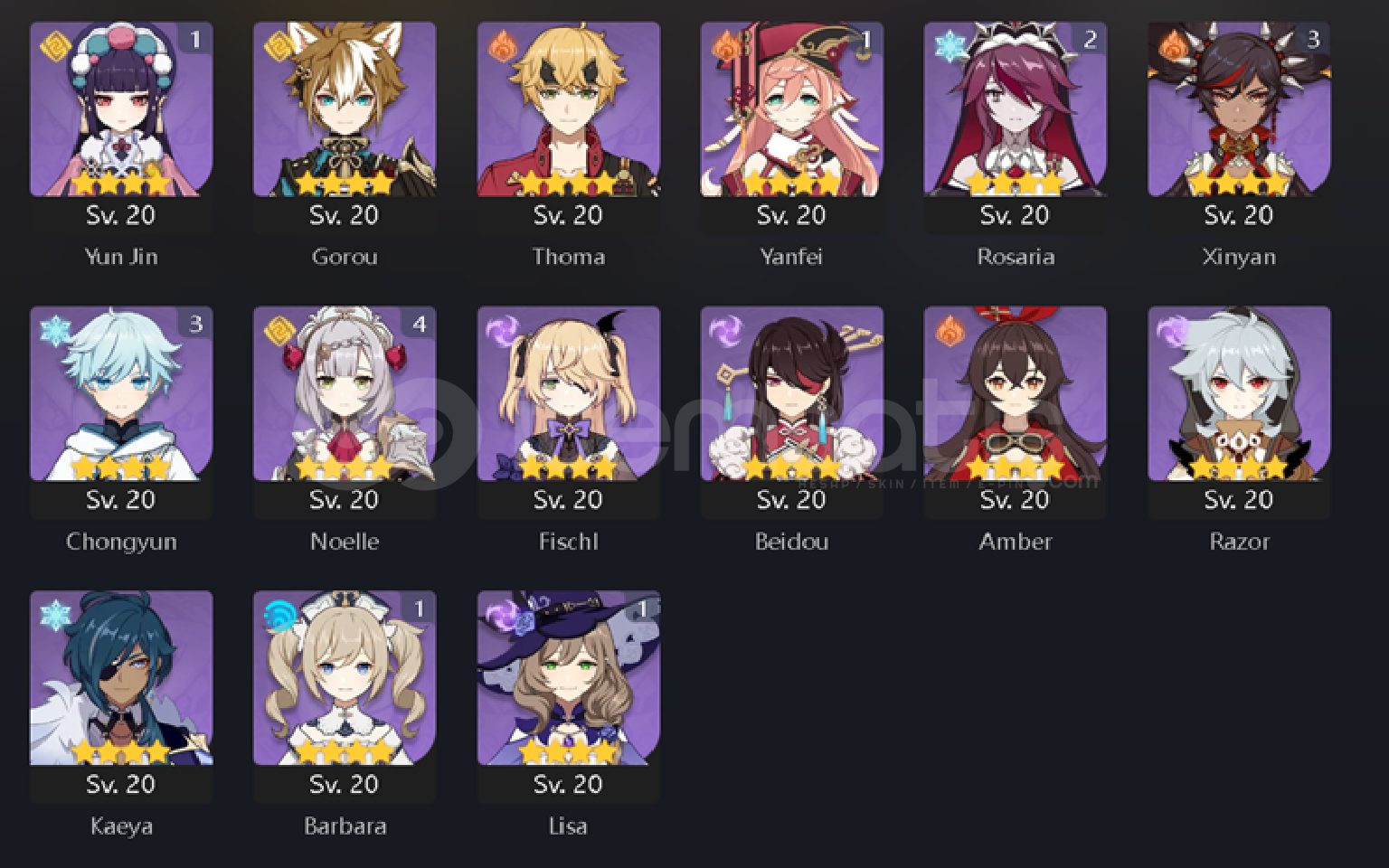Image resolution: width=1389 pixels, height=868 pixels.
Task: Click Noelle's constellation badge showing 4
Action: tap(419, 324)
